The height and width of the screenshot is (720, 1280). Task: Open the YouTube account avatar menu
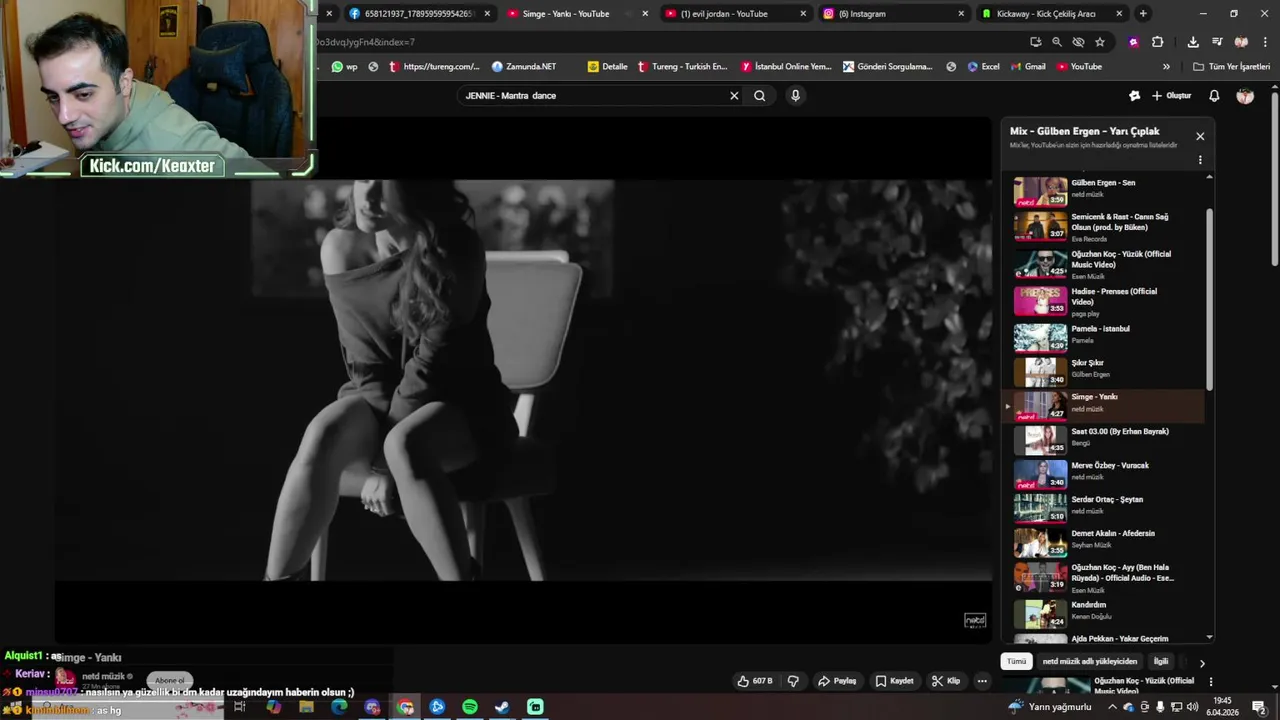1245,96
